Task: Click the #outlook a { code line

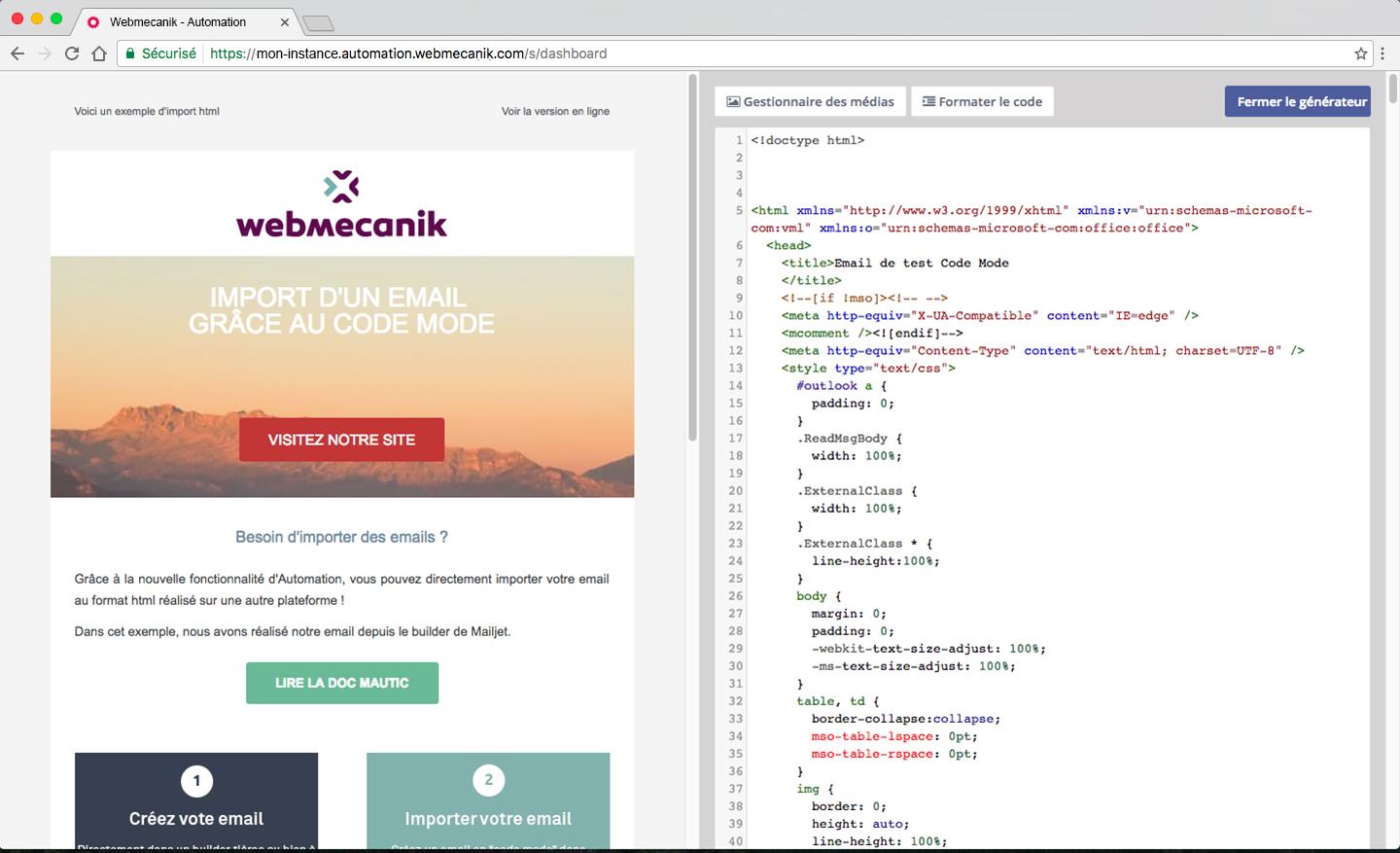Action: tap(841, 385)
